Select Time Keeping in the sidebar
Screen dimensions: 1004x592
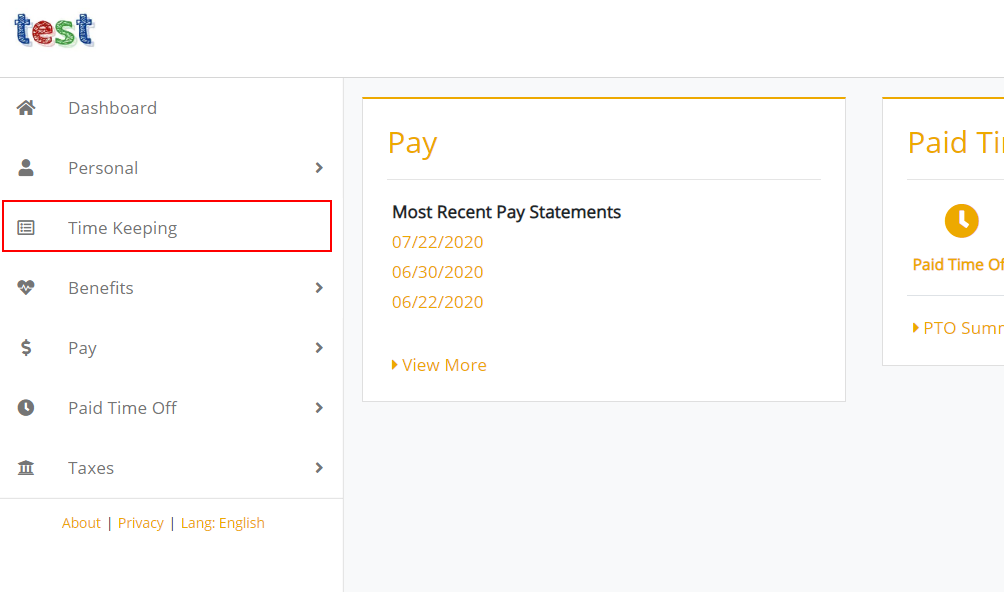[122, 228]
